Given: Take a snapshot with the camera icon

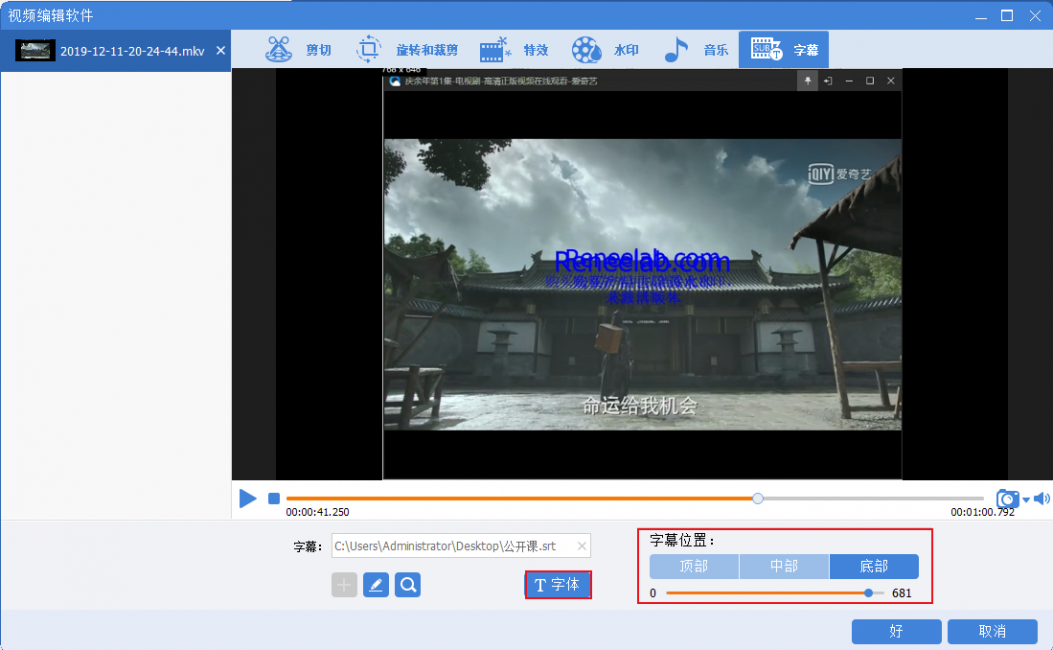Looking at the screenshot, I should 1007,498.
